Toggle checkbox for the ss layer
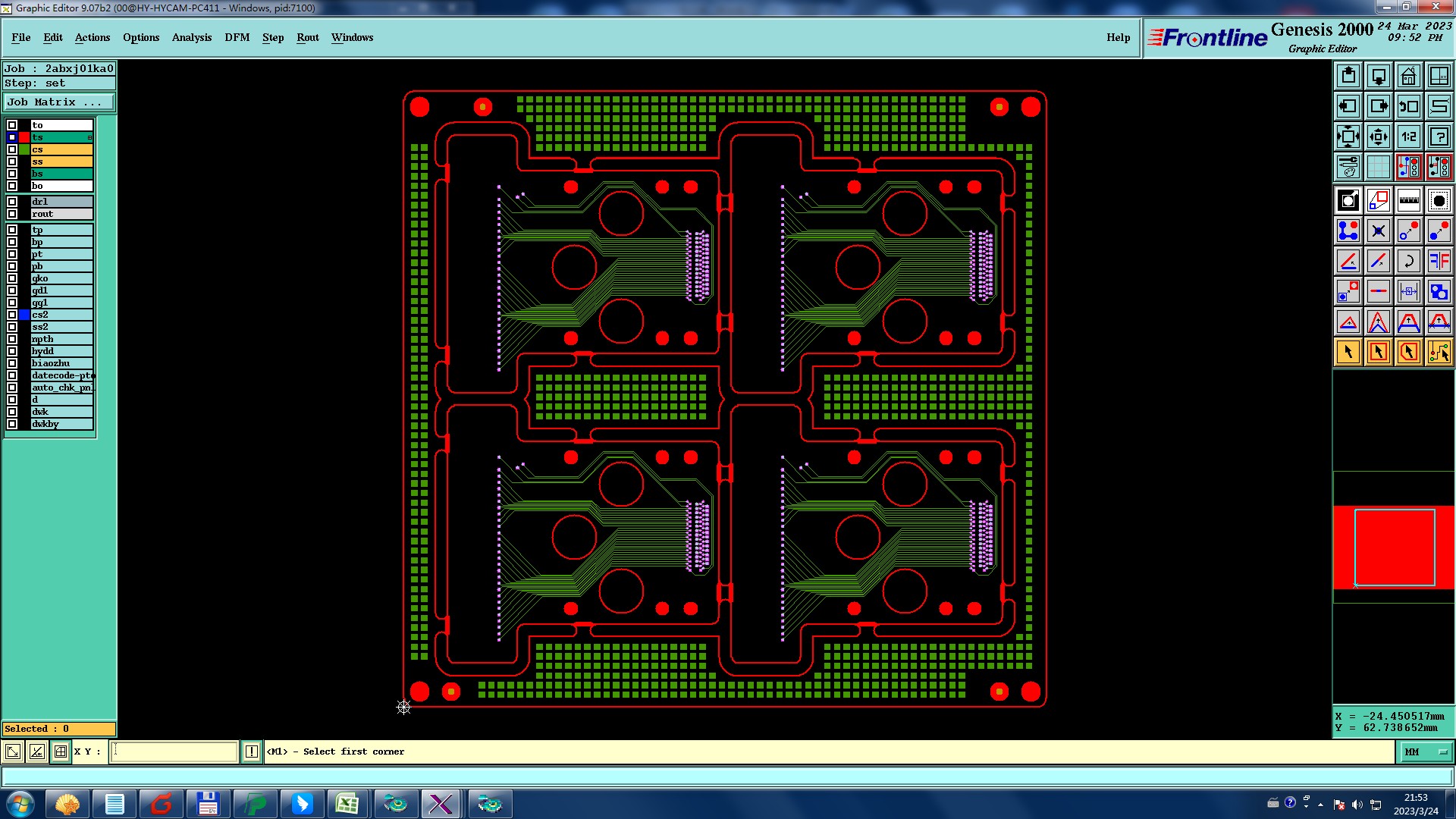 pyautogui.click(x=12, y=162)
